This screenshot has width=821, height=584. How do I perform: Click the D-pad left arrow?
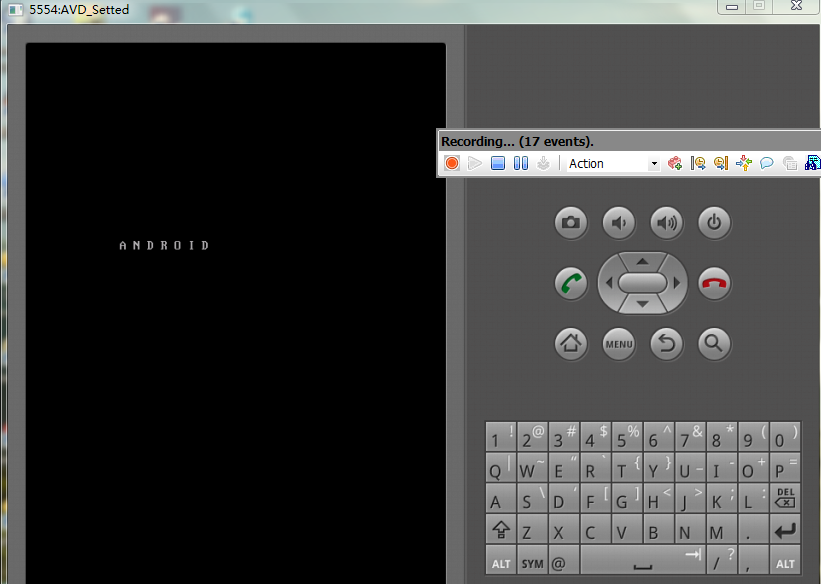coord(608,283)
